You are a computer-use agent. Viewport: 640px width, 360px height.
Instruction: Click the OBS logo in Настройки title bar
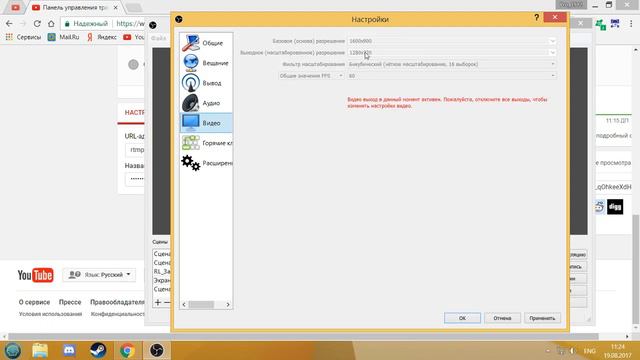(179, 19)
